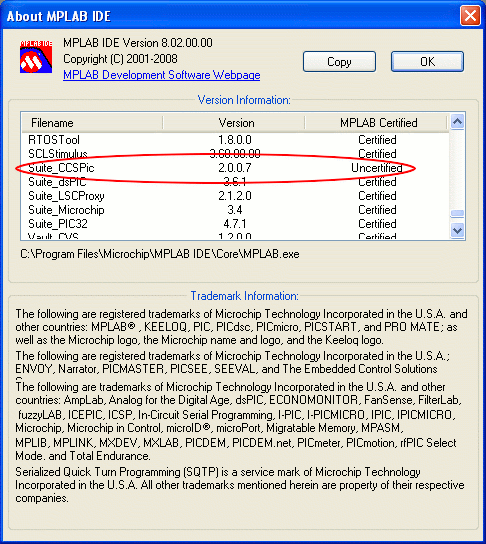Click version 1.8.0.0 cell
The height and width of the screenshot is (544, 486).
coord(235,140)
